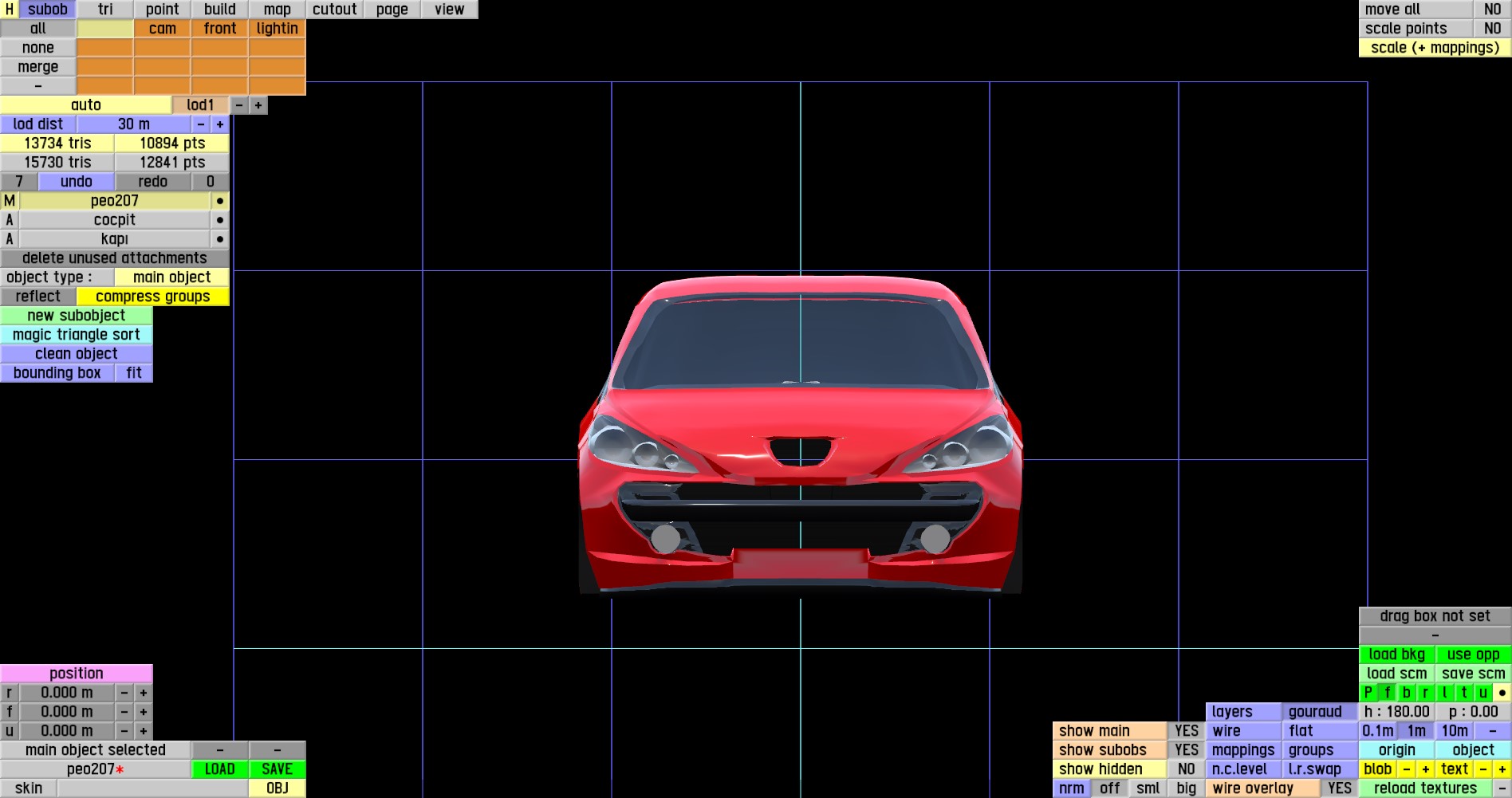Click the 'H' button in top-left corner
The image size is (1512, 798).
pos(10,10)
